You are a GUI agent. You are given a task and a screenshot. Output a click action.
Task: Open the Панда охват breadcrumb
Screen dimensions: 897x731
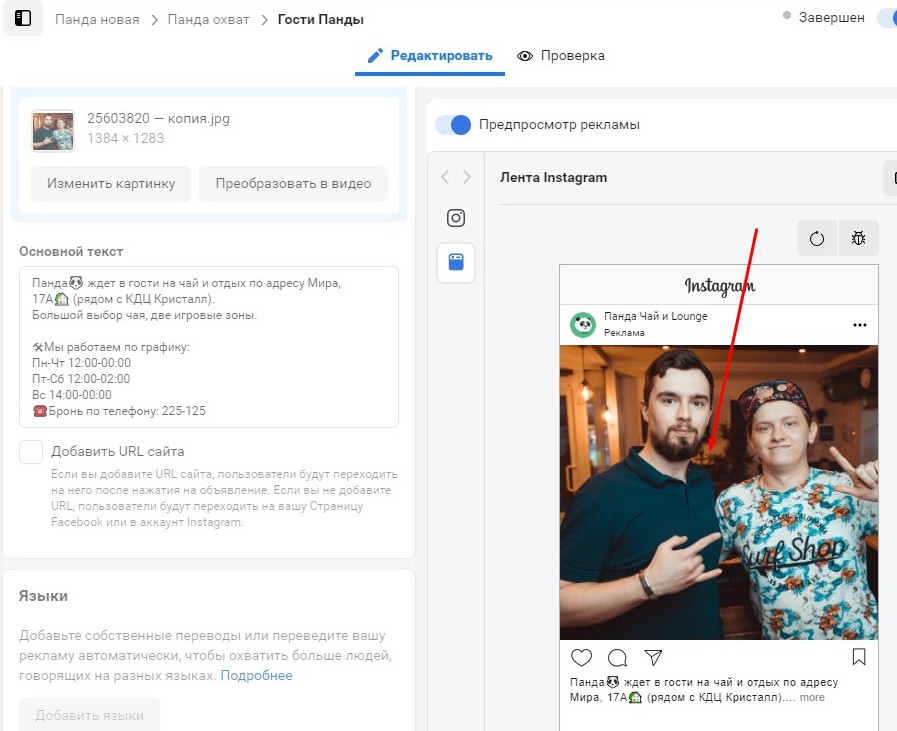[x=209, y=19]
